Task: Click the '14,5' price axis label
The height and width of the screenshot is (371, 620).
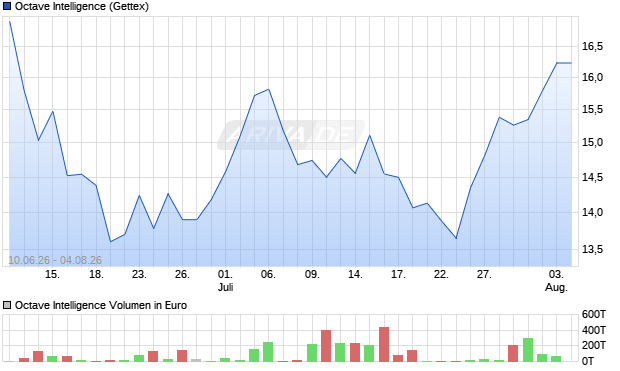Action: tap(592, 177)
